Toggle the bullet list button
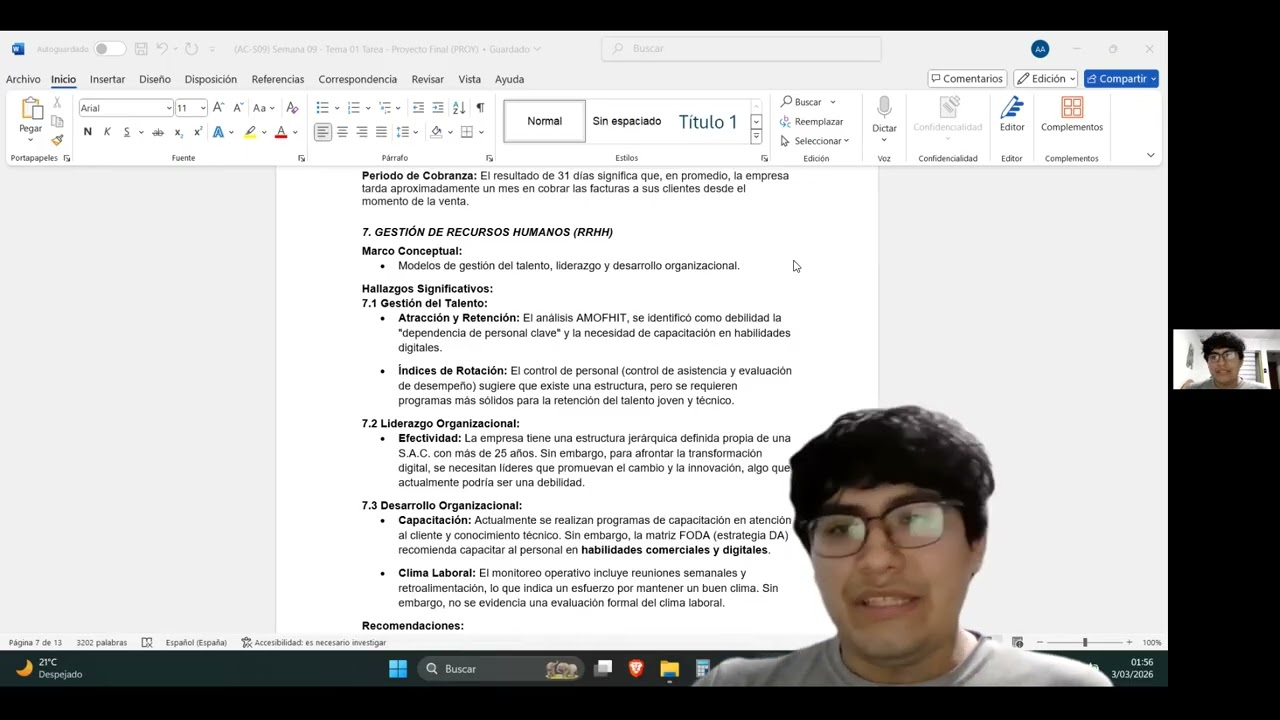This screenshot has width=1280, height=720. [x=322, y=108]
